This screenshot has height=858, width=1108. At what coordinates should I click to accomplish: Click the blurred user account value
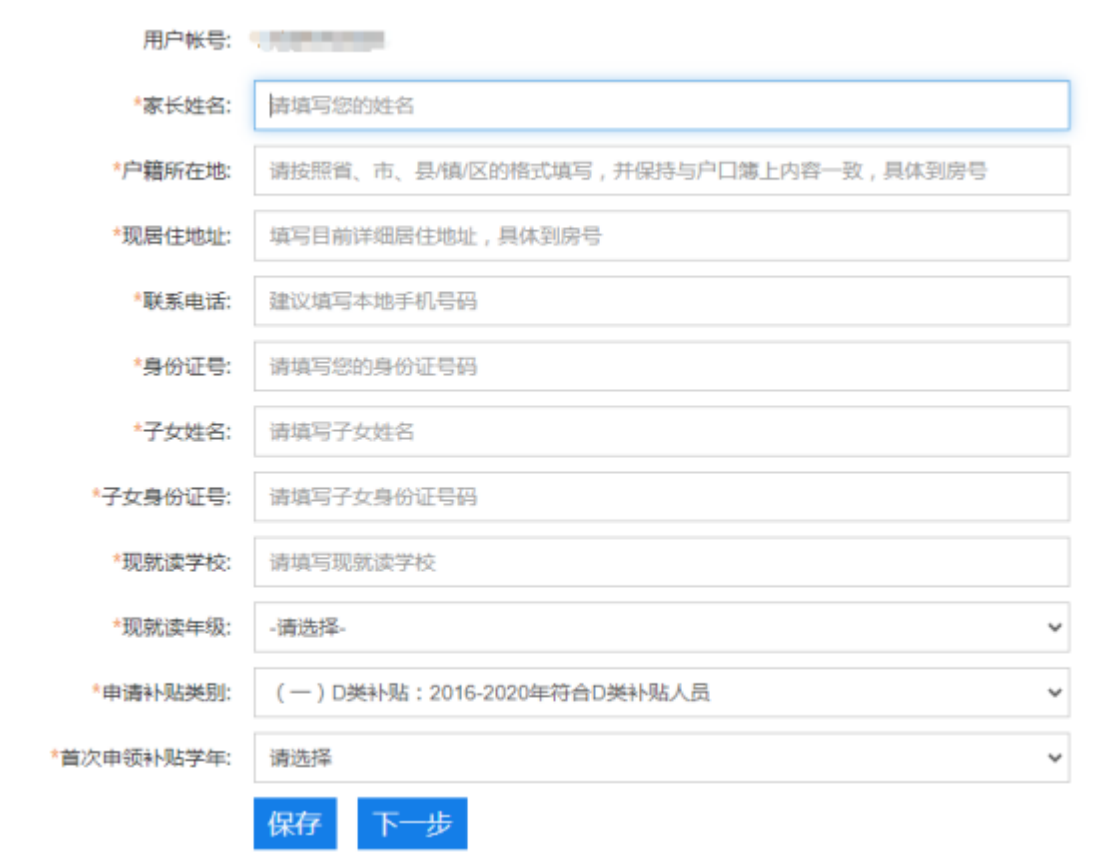click(318, 40)
